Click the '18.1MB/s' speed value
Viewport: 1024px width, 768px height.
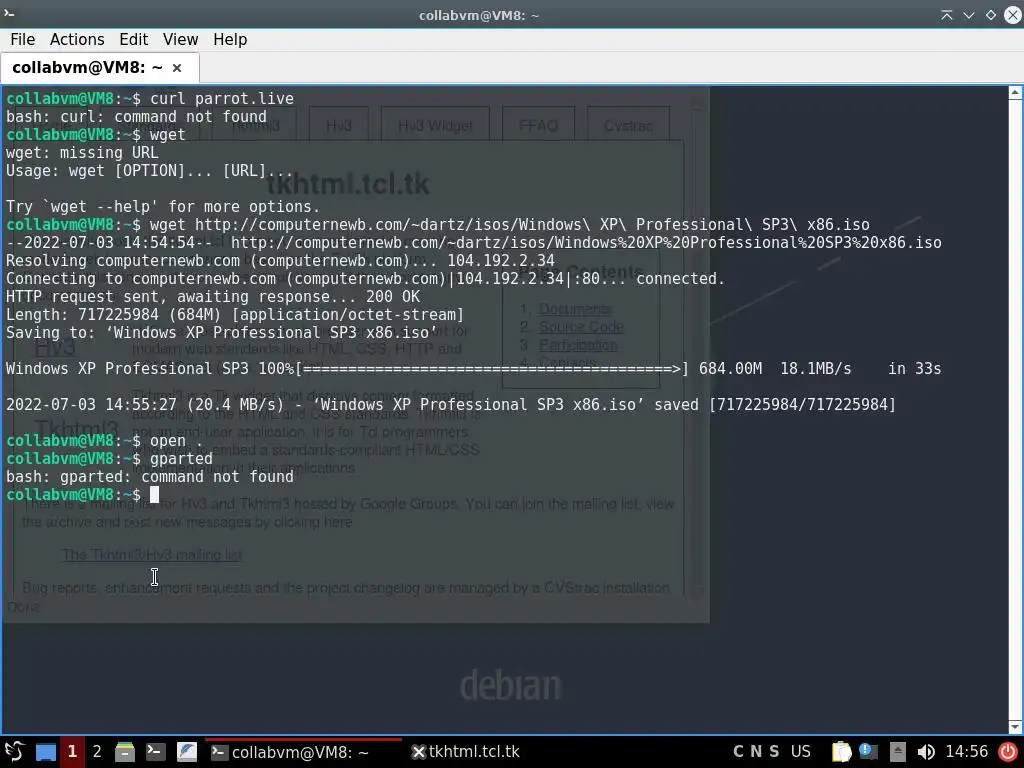tap(816, 369)
